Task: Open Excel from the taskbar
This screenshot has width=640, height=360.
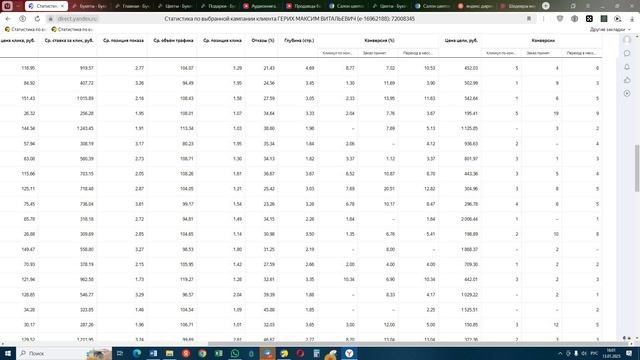Action: [x=218, y=353]
